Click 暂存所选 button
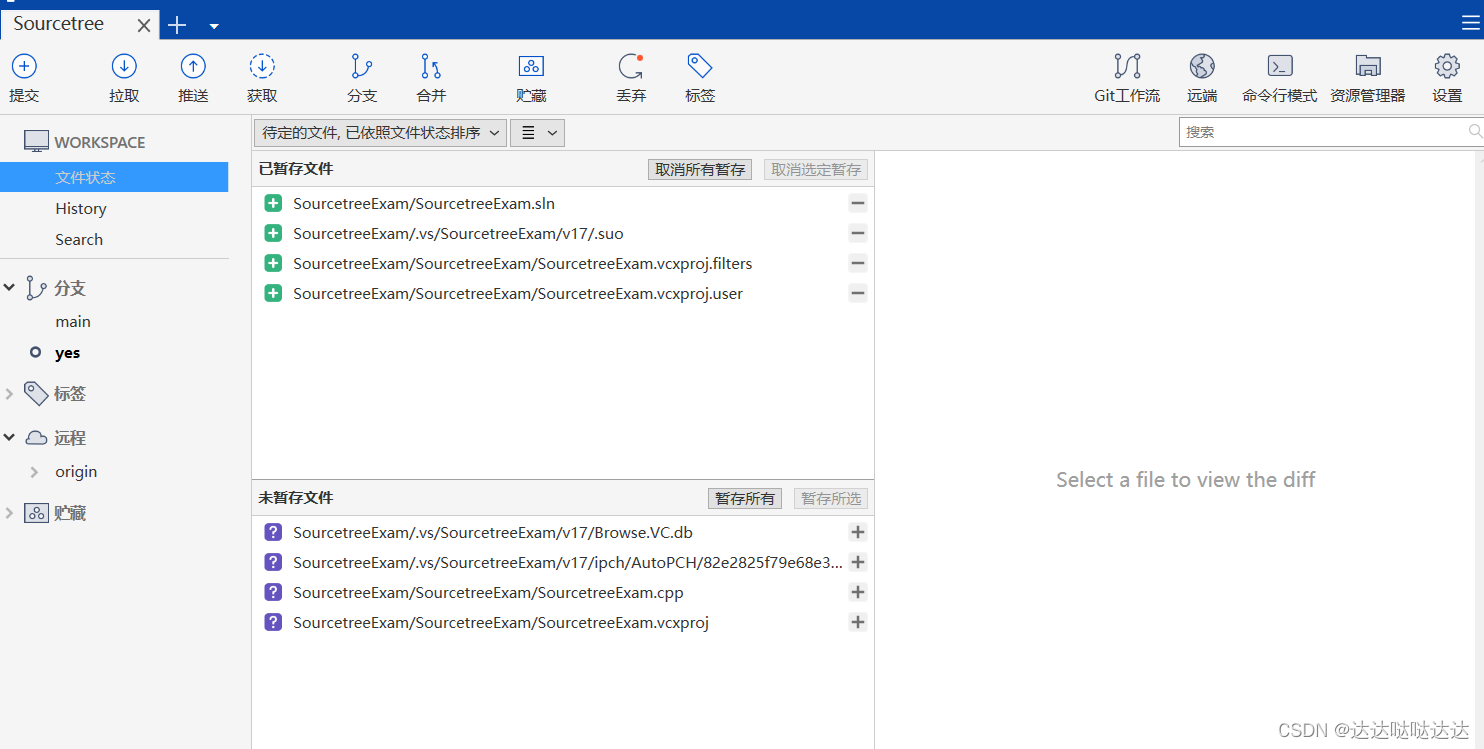The width and height of the screenshot is (1484, 749). 831,498
